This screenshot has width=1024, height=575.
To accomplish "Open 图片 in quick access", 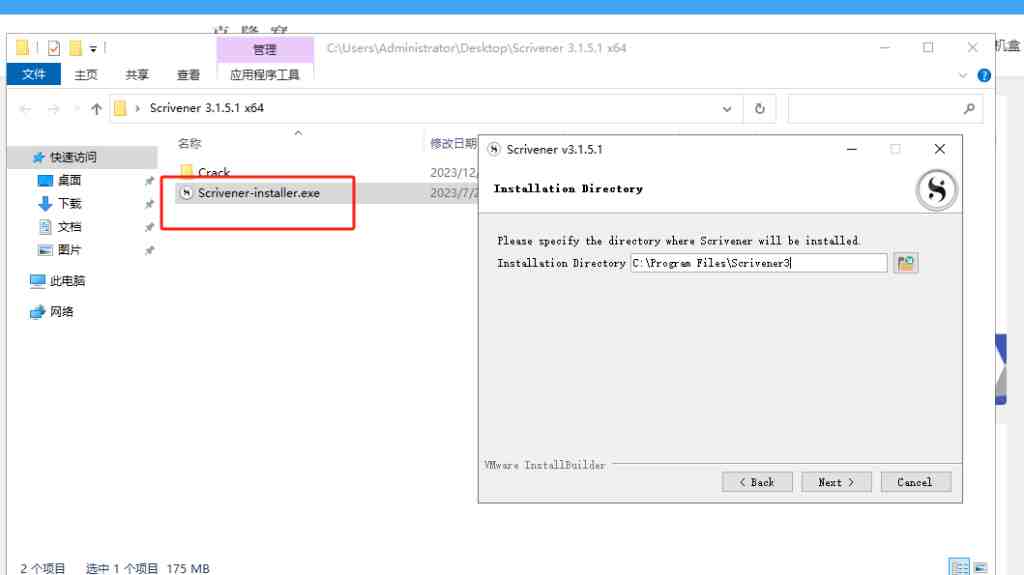I will [69, 250].
